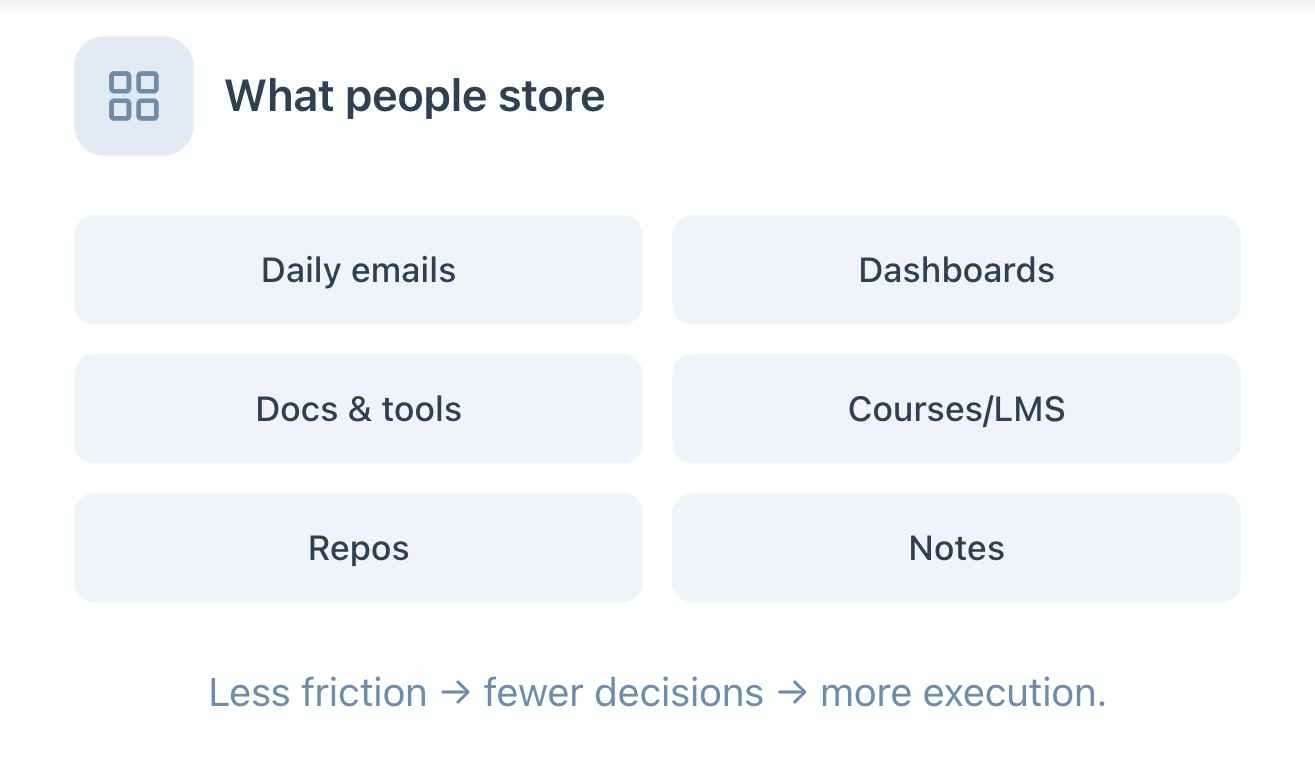
Task: Select the Daily emails tile
Action: tap(358, 270)
